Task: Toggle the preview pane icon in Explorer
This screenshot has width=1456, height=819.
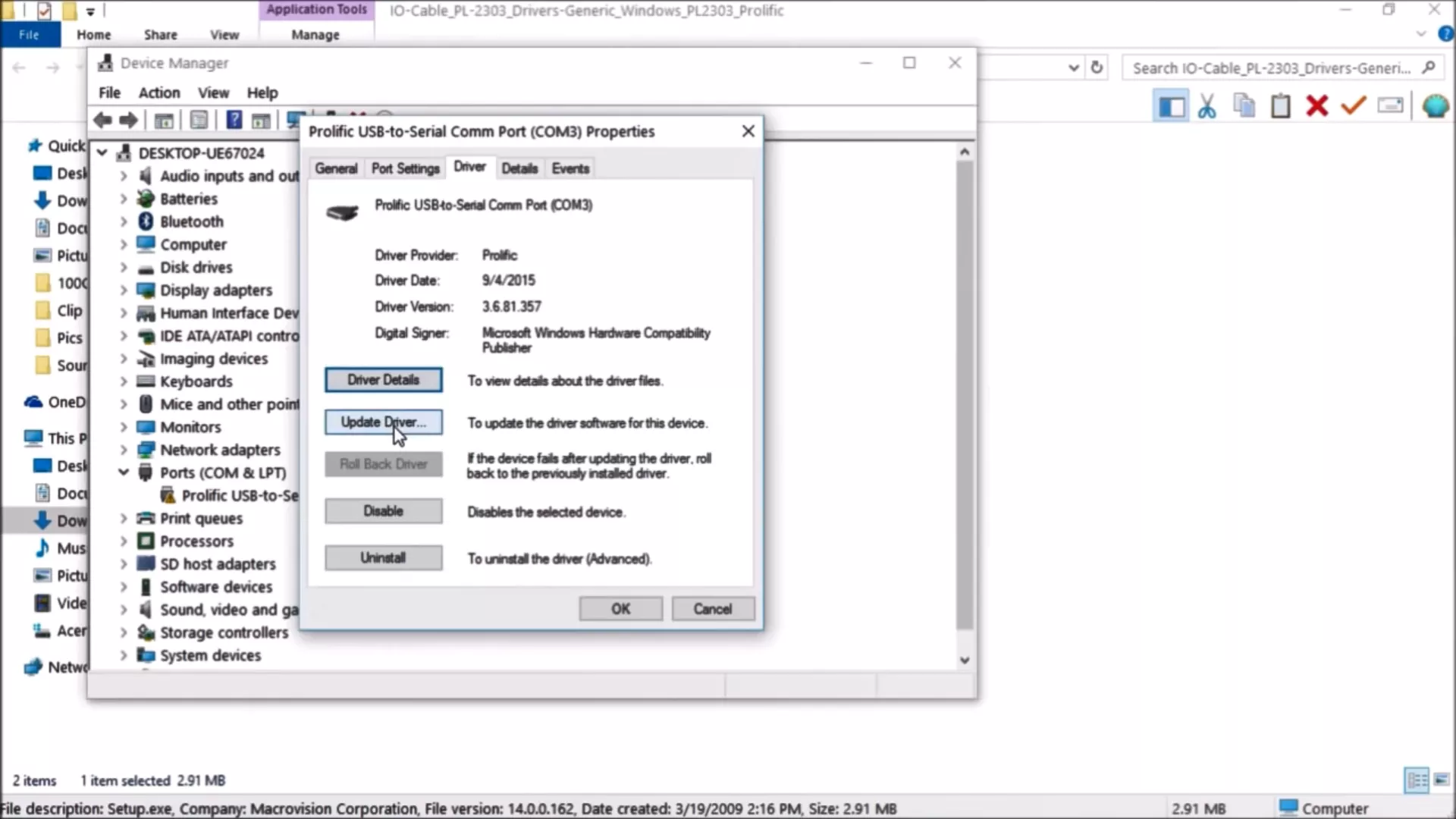Action: [x=1171, y=105]
